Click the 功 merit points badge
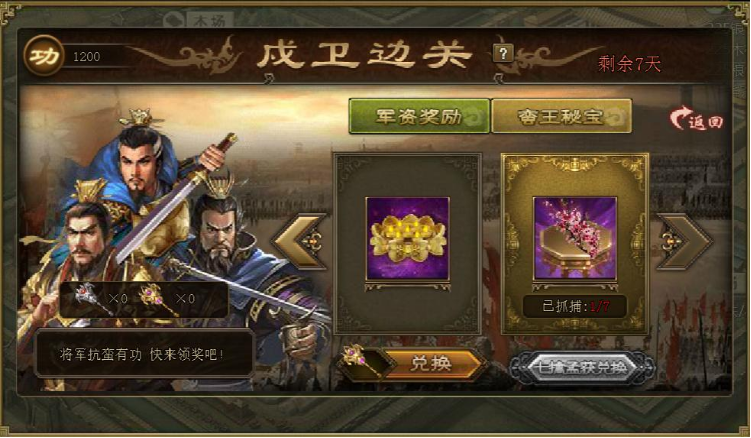The height and width of the screenshot is (438, 751). click(x=44, y=56)
